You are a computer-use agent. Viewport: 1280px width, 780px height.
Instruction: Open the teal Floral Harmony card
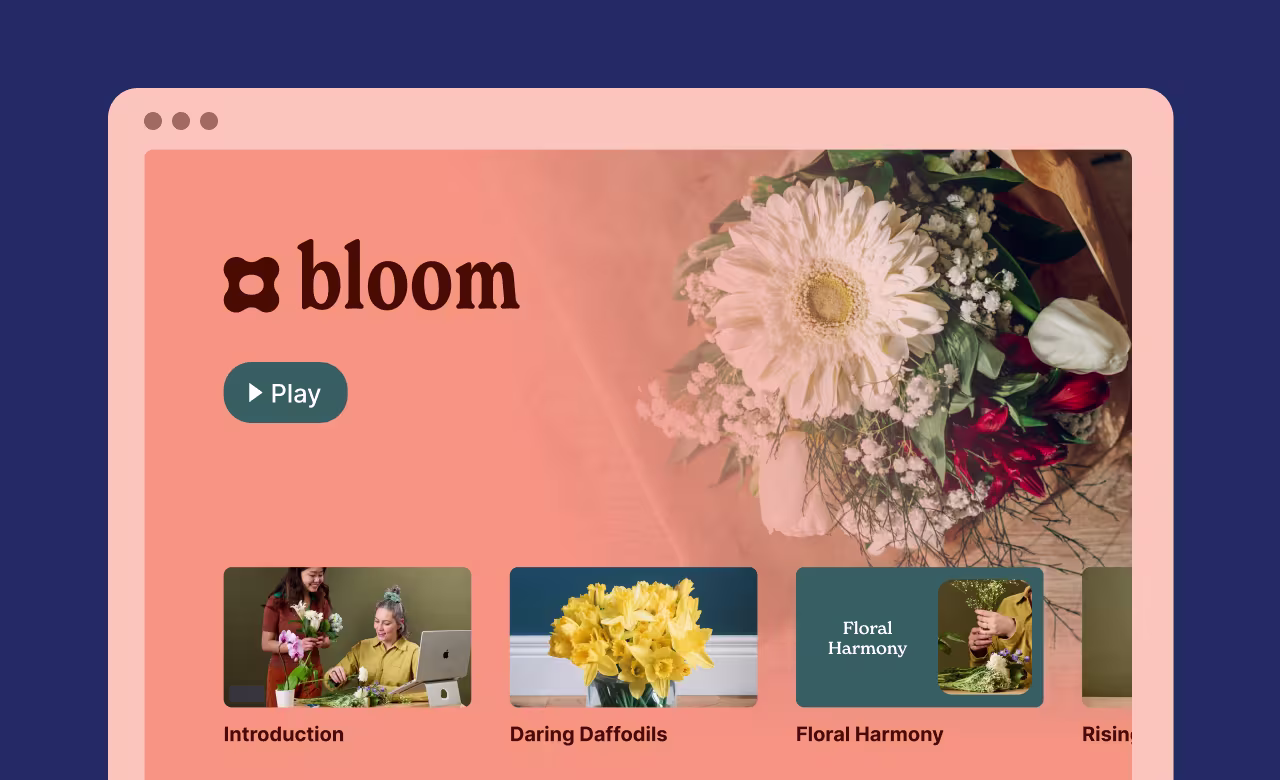click(919, 637)
